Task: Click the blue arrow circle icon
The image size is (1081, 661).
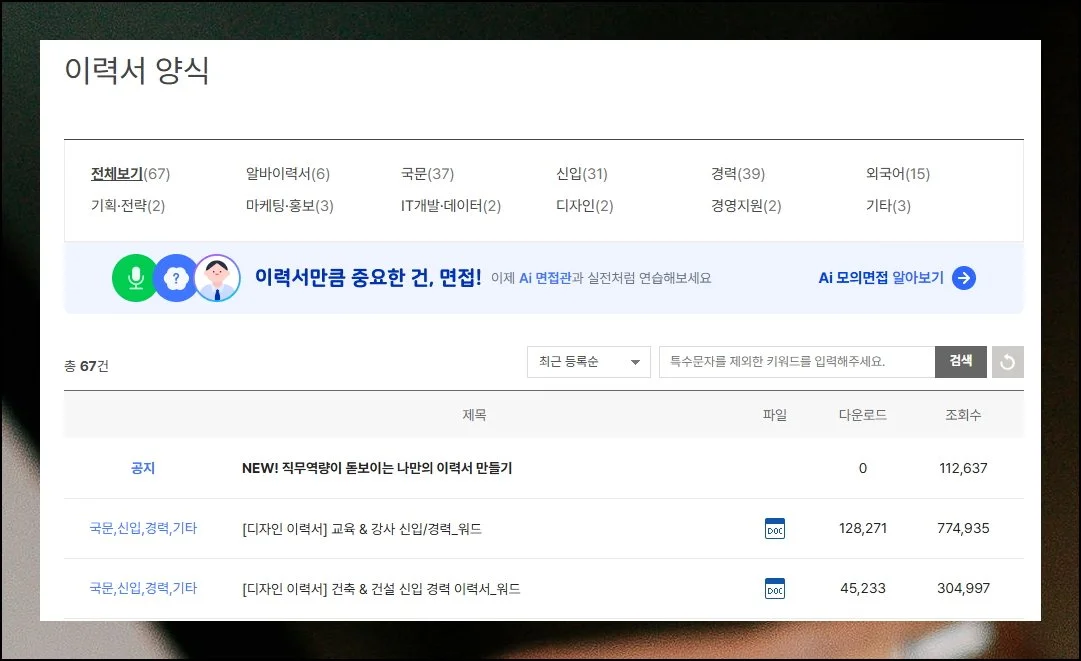Action: point(963,278)
